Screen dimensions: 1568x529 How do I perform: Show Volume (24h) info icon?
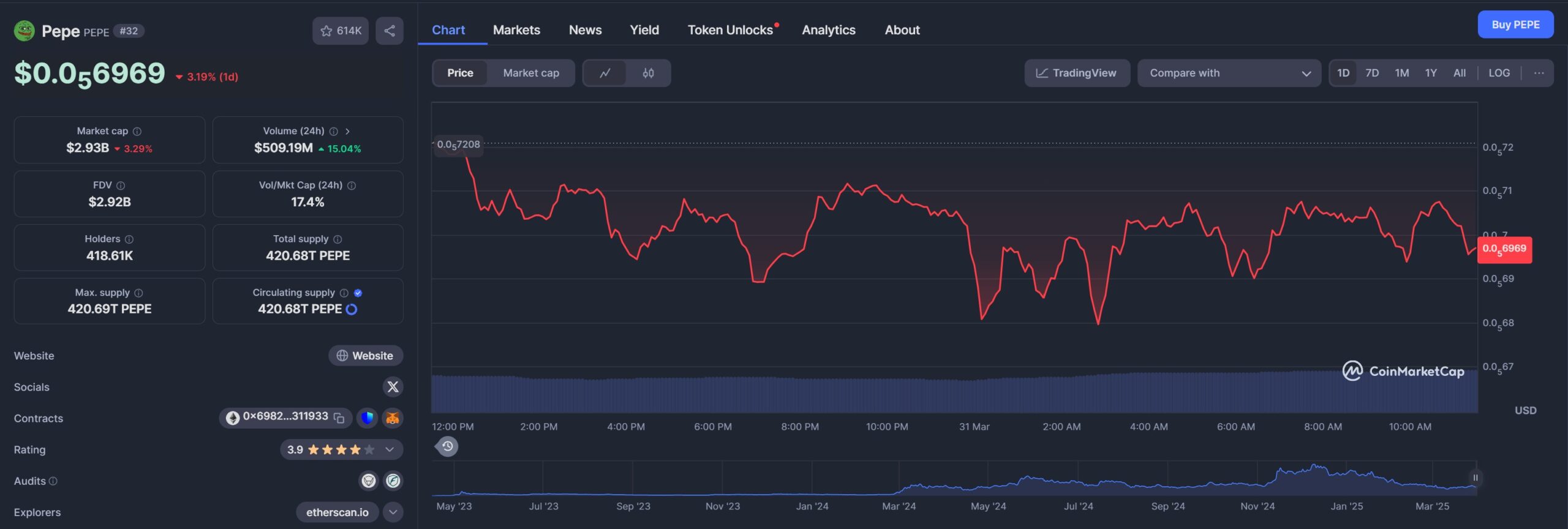[334, 131]
